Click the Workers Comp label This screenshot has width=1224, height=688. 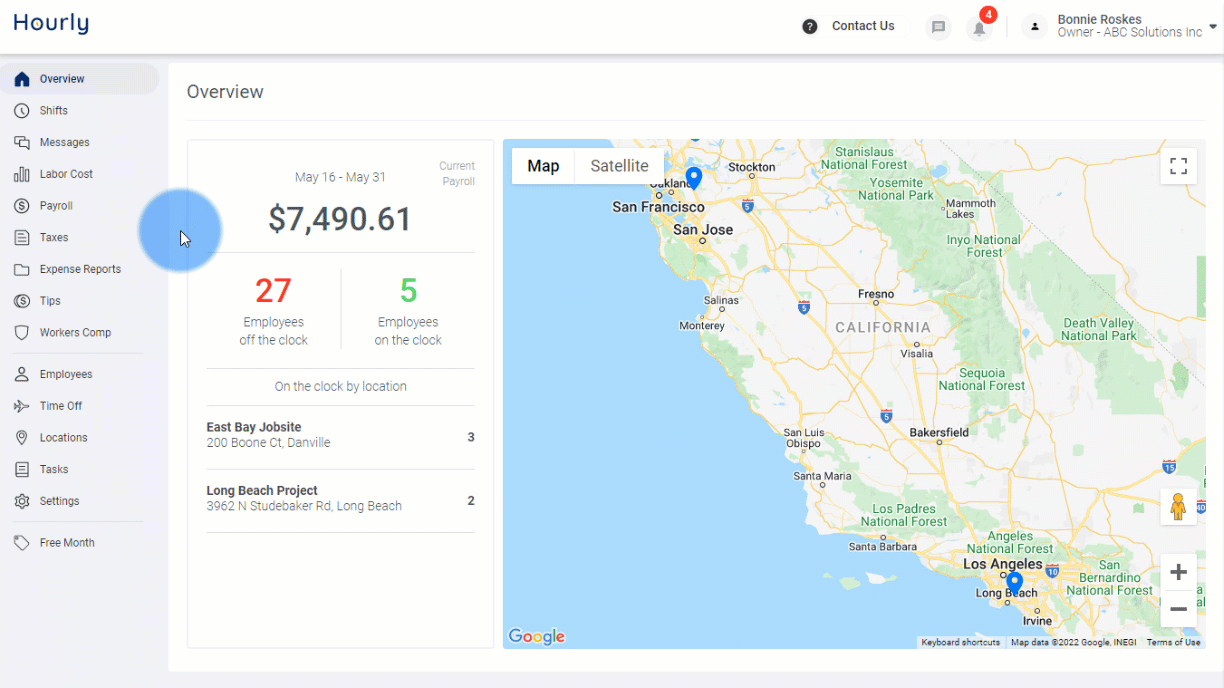click(x=75, y=333)
